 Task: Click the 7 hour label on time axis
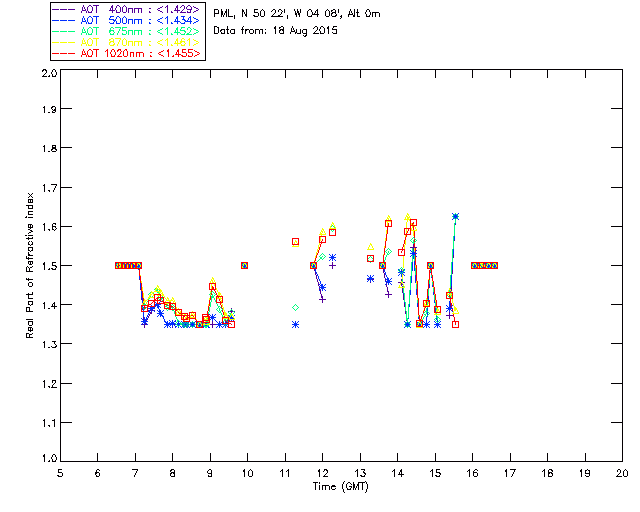pyautogui.click(x=135, y=473)
